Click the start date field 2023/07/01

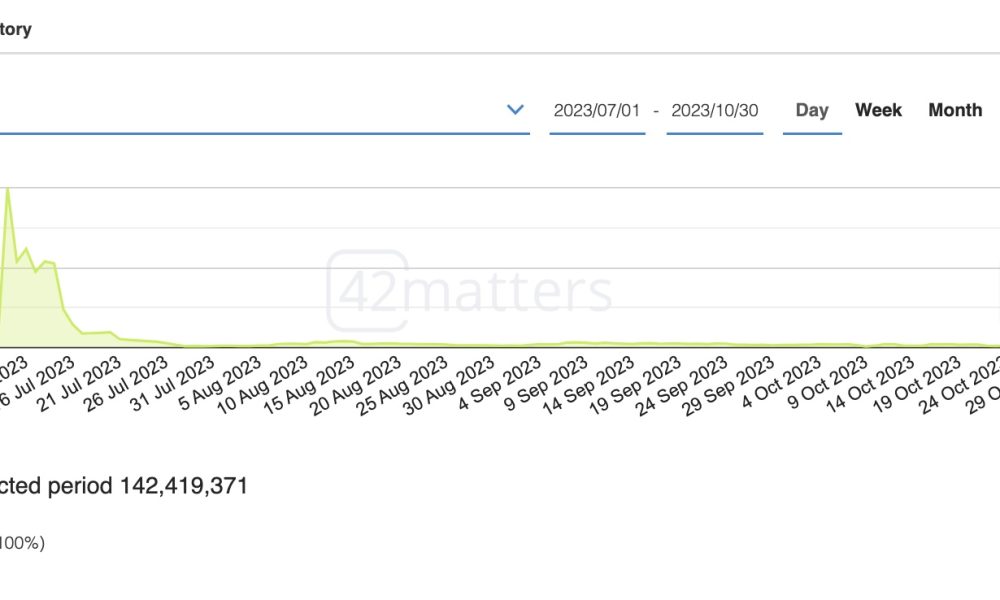pos(597,110)
